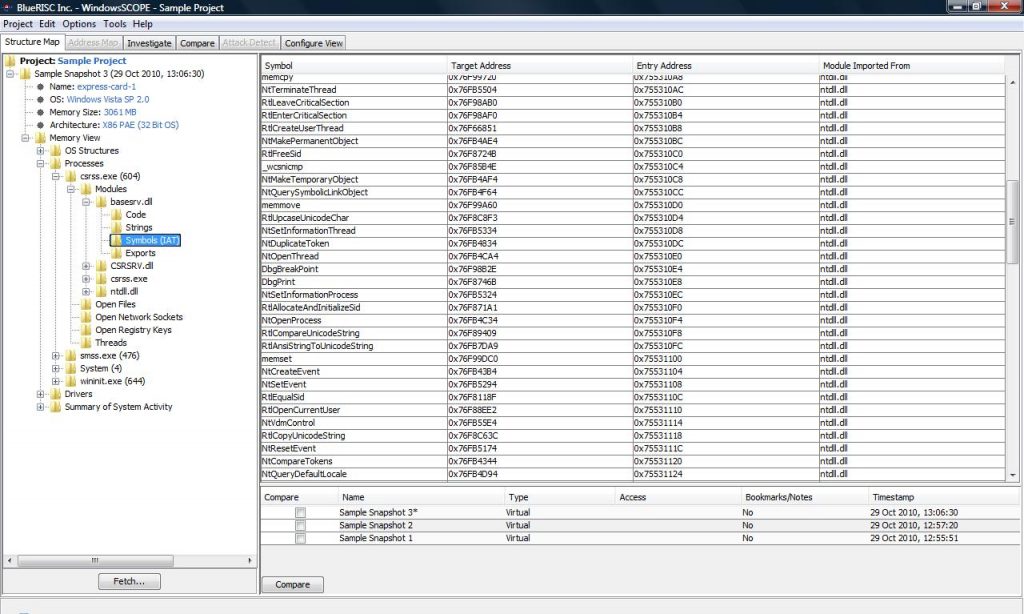Click the smss.exe (476) folder icon
This screenshot has width=1024, height=614.
(71, 355)
